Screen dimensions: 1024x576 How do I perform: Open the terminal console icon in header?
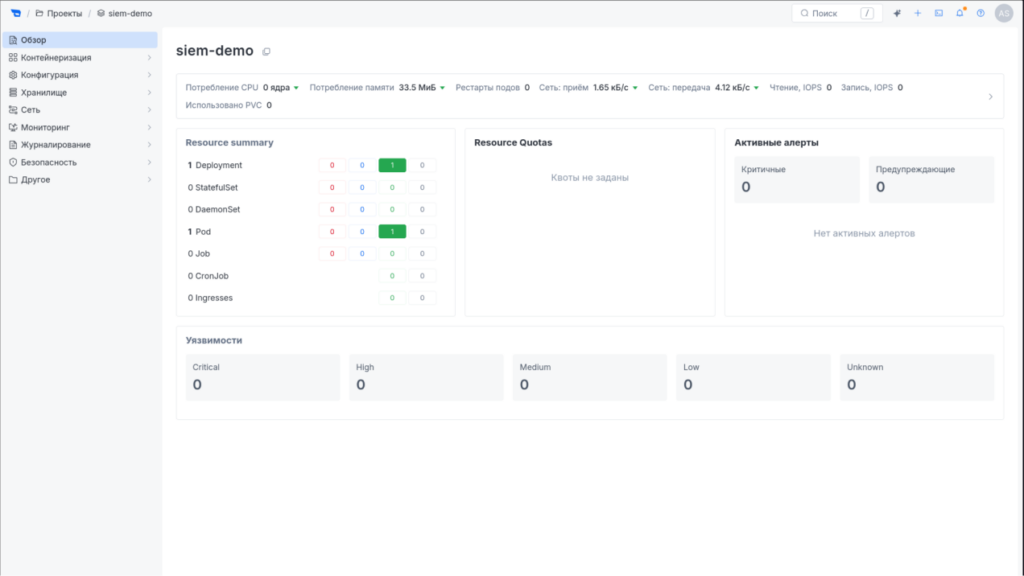938,13
